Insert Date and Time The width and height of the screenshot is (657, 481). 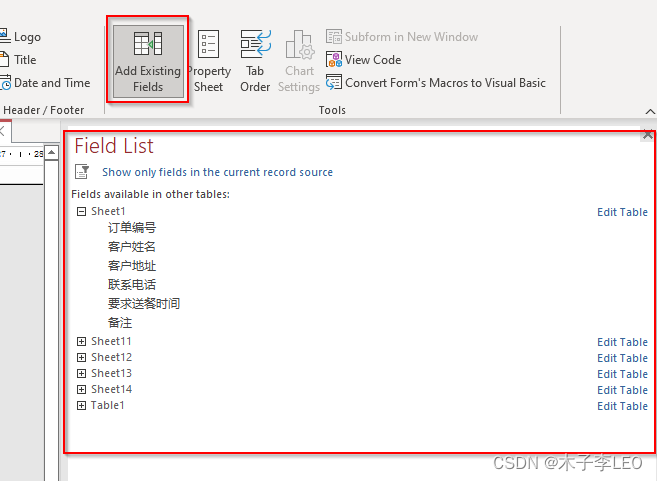[45, 83]
